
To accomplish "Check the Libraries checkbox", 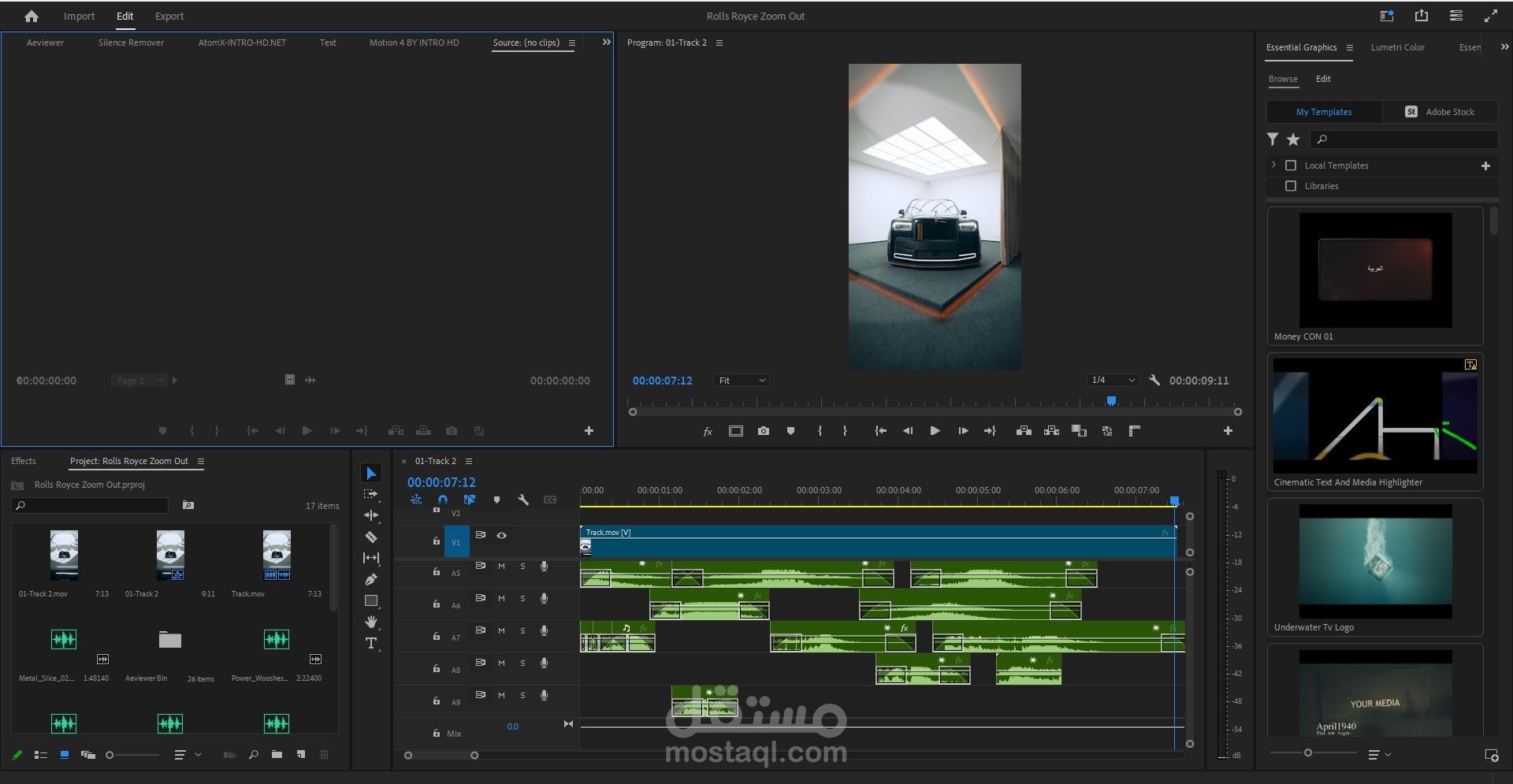I will point(1291,186).
